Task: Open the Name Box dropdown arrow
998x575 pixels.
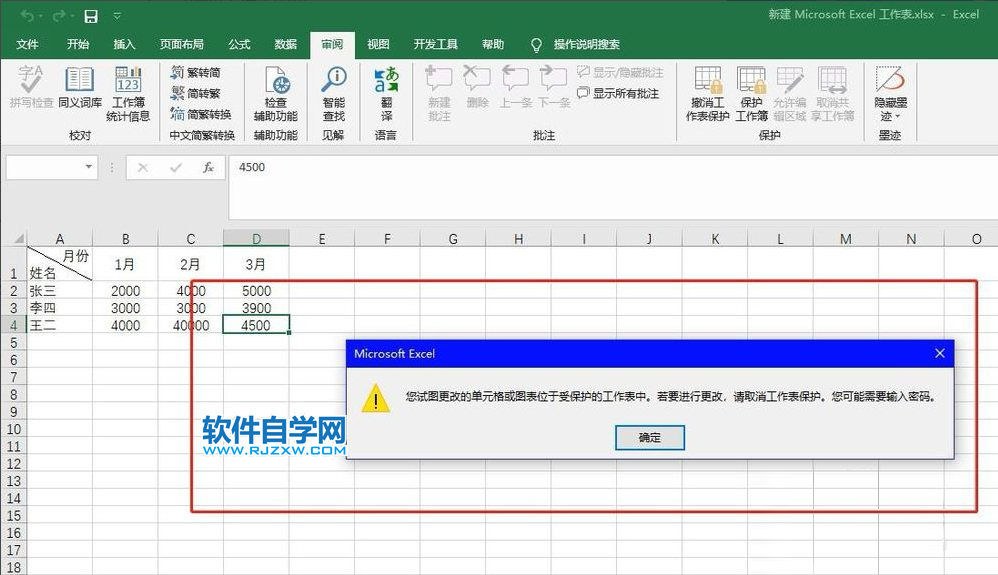Action: (x=88, y=167)
